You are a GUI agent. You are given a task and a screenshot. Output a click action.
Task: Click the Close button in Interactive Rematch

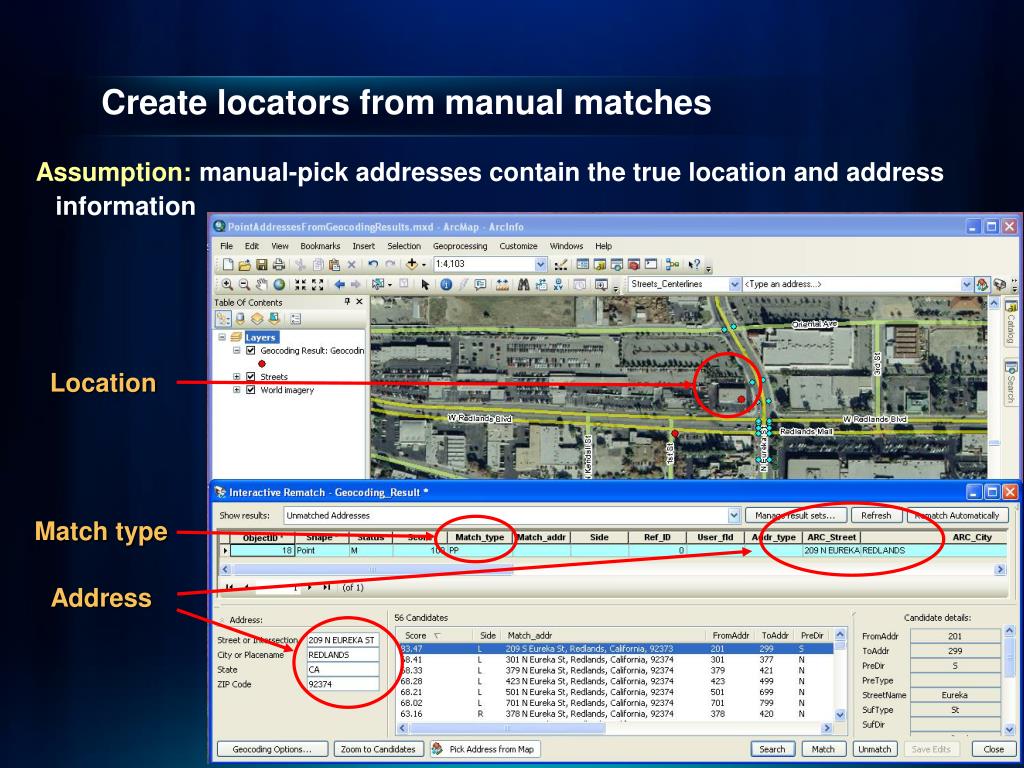[x=994, y=749]
